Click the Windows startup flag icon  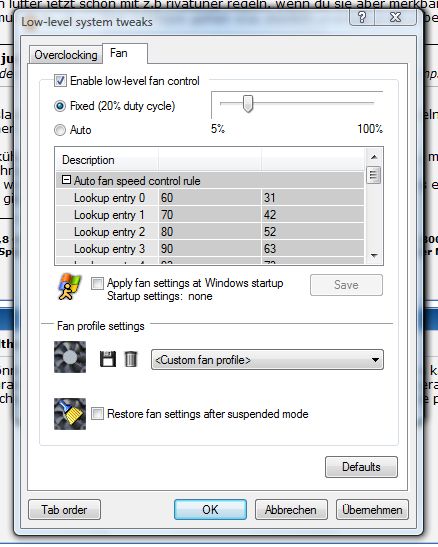(x=69, y=287)
